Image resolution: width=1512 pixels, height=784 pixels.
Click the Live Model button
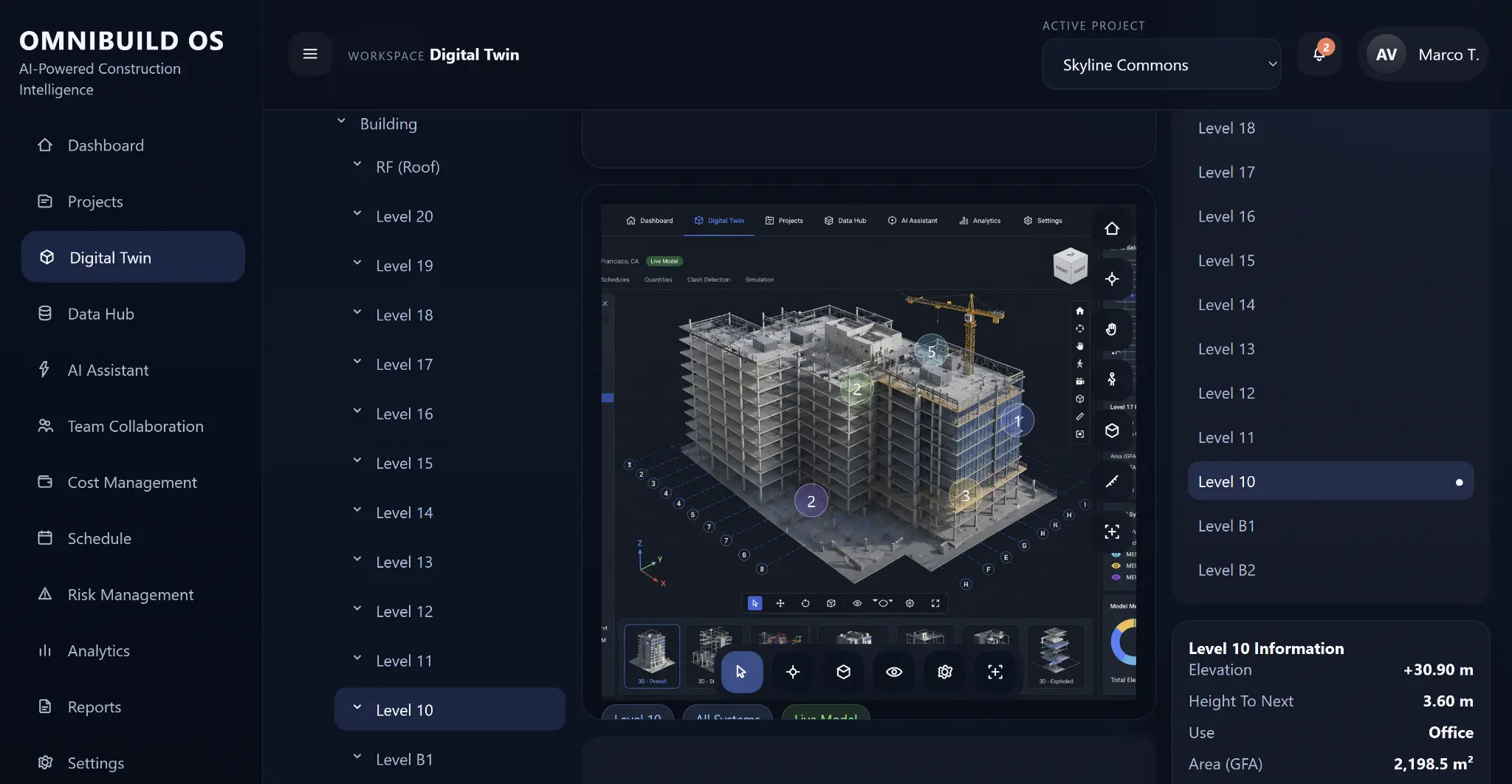click(825, 717)
